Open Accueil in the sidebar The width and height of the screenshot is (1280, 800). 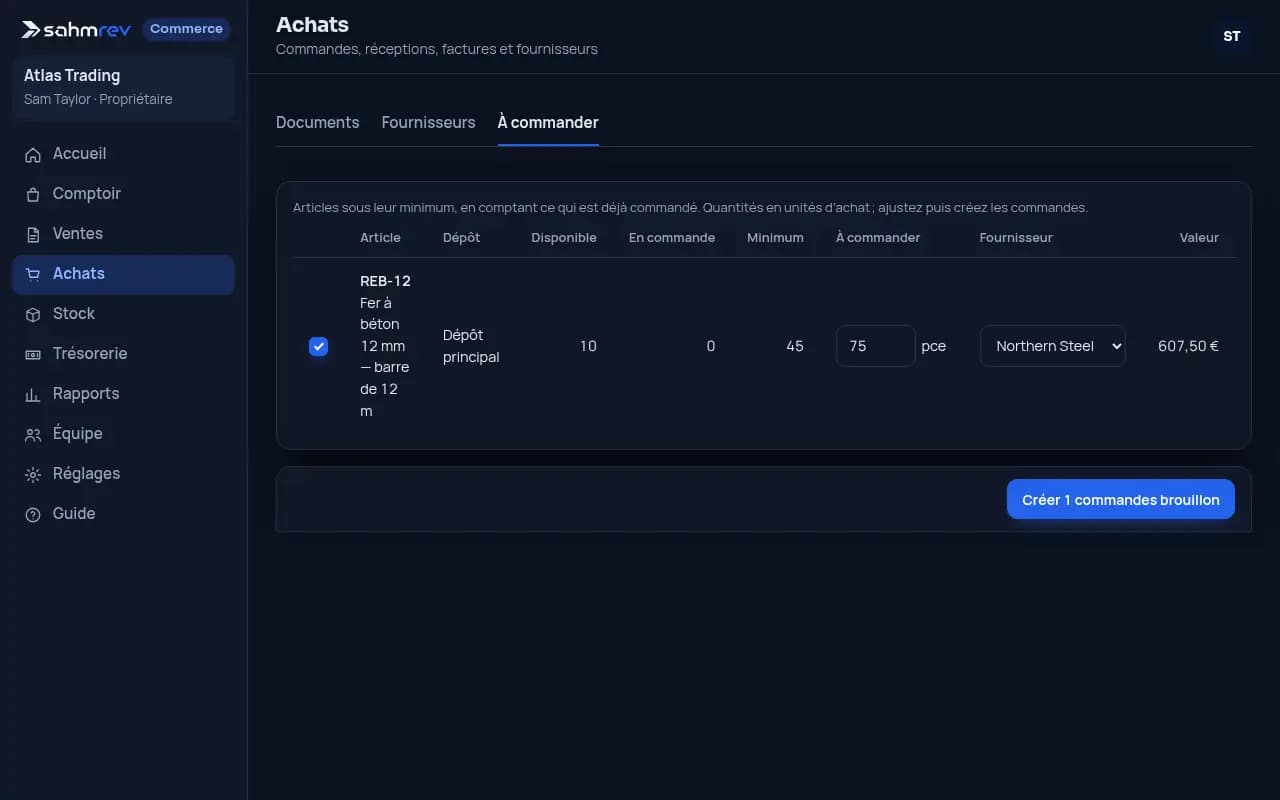123,154
